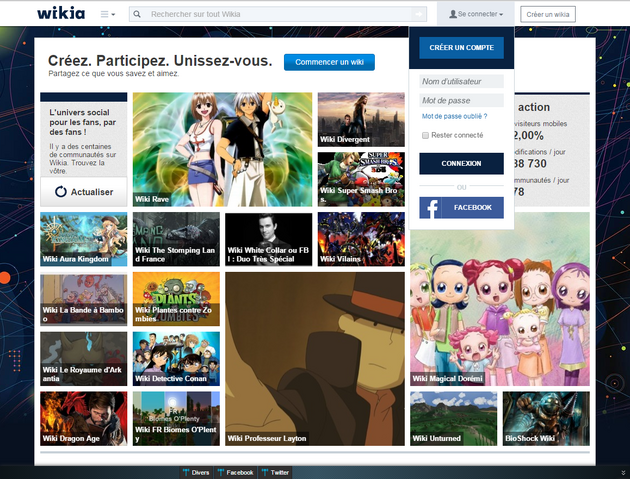Open Wiki Le Royaume d'Arkantia tile

coord(84,359)
